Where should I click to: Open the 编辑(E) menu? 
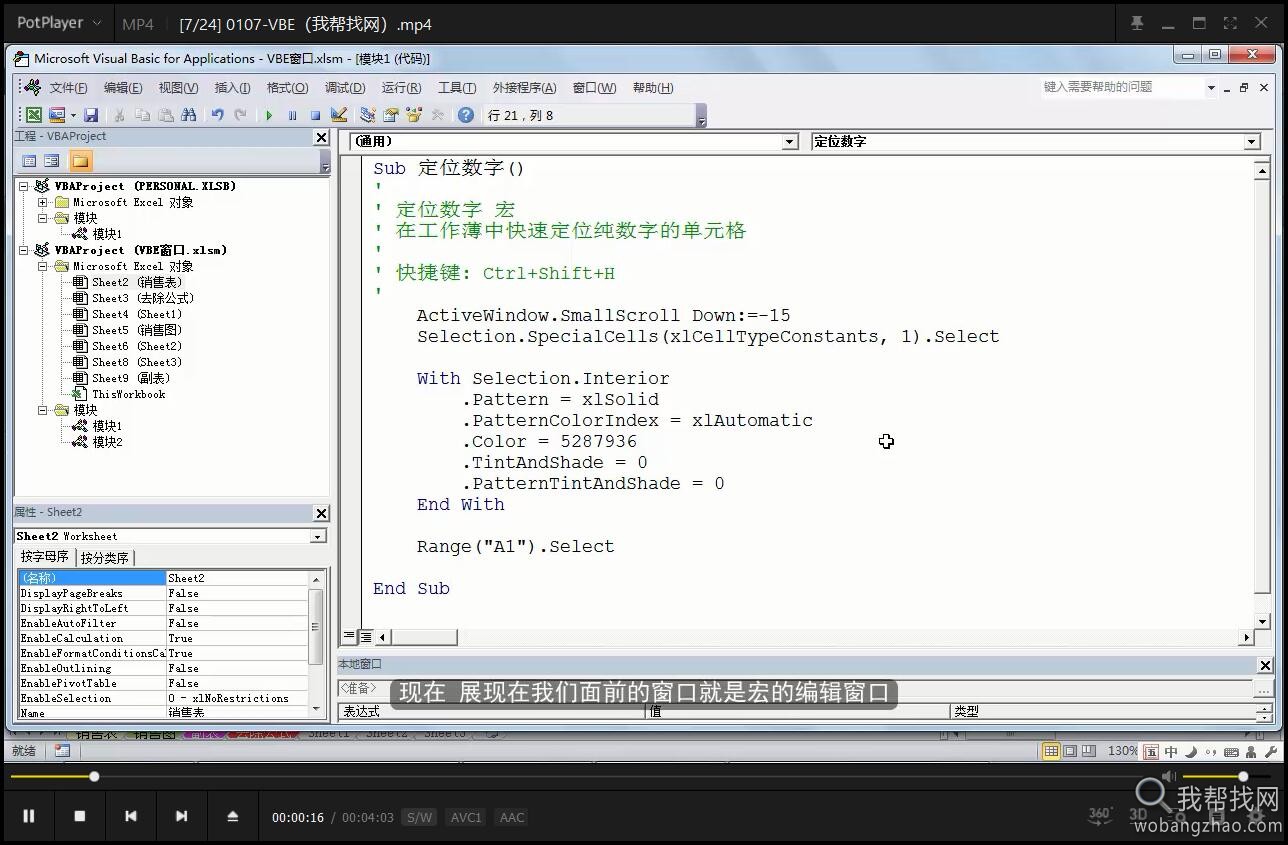(x=123, y=88)
